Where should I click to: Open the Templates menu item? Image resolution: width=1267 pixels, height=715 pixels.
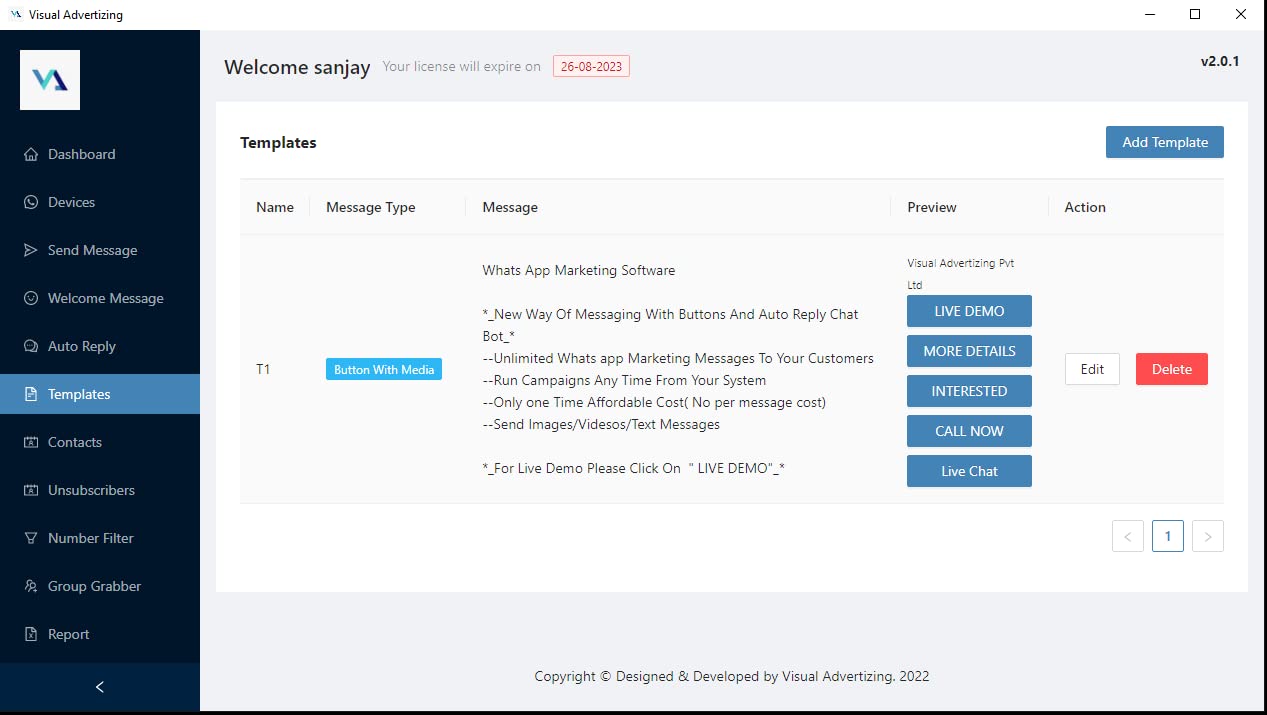79,394
